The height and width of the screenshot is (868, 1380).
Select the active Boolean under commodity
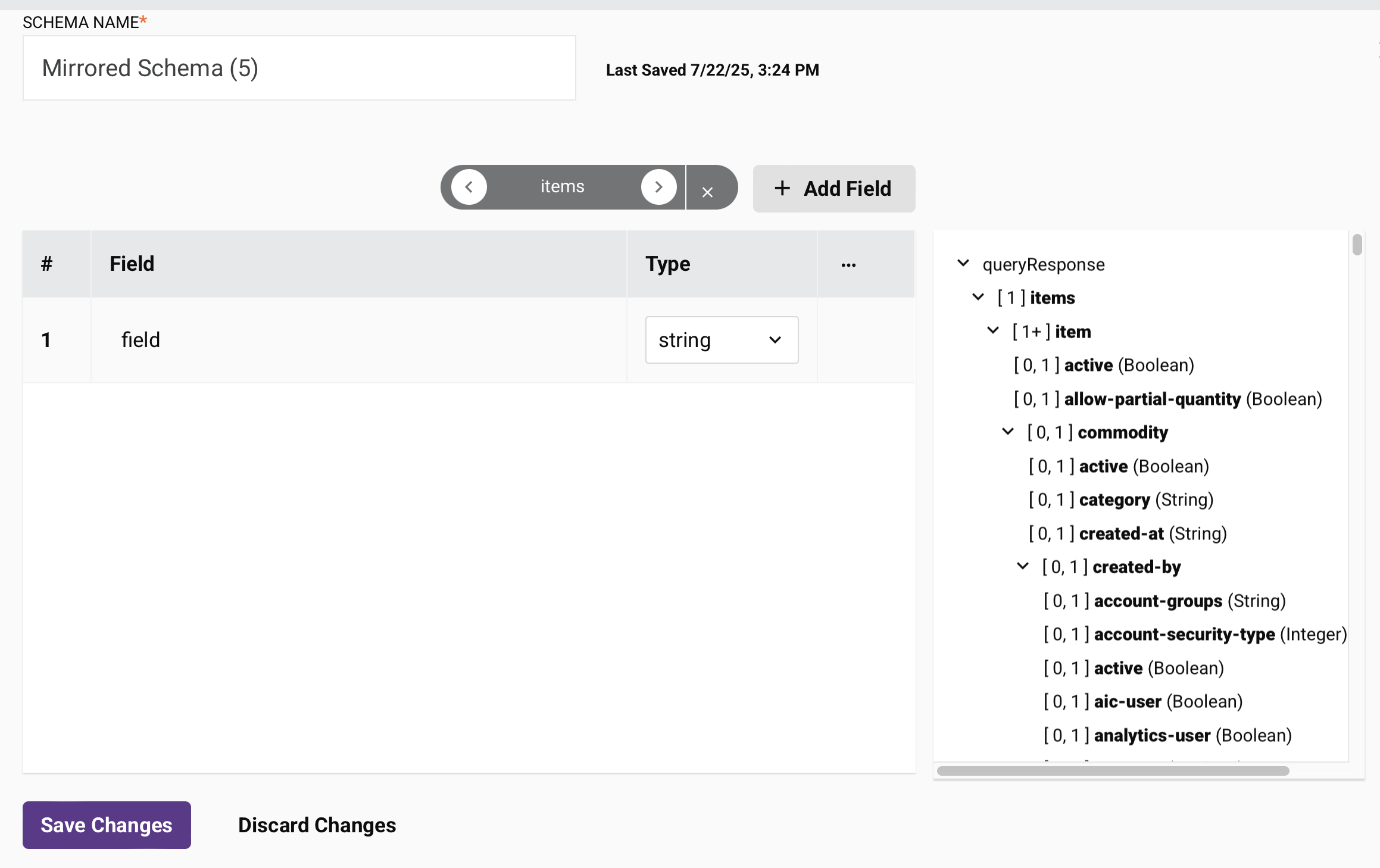1119,466
